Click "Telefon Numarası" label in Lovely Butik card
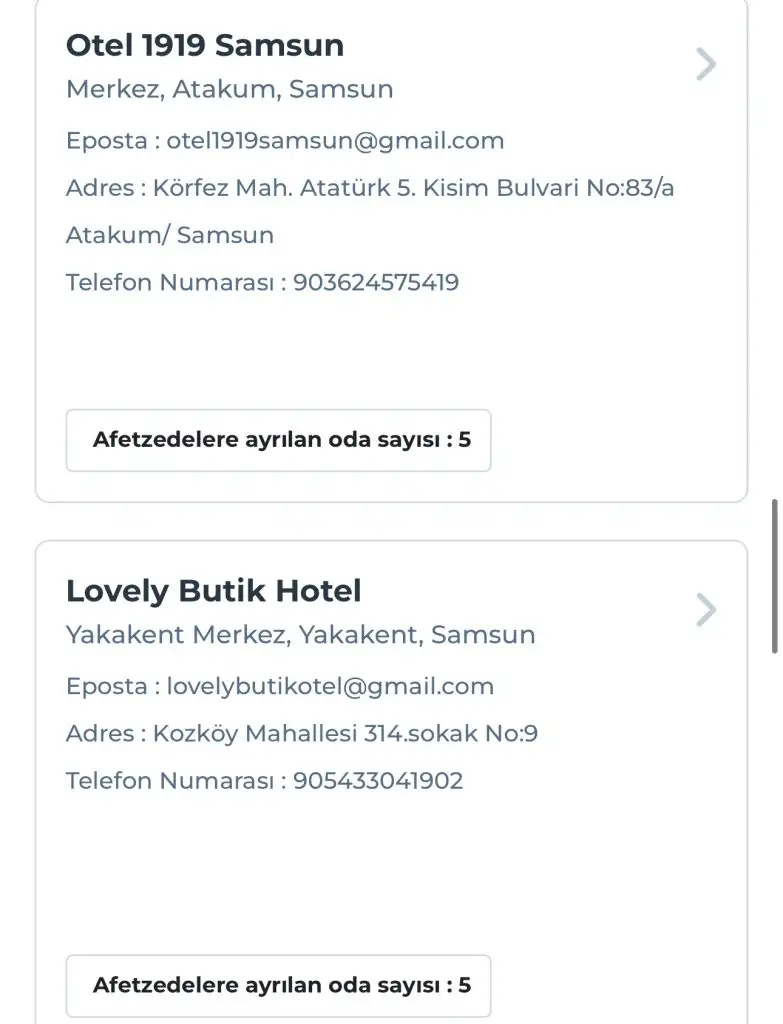The height and width of the screenshot is (1024, 783). (169, 781)
